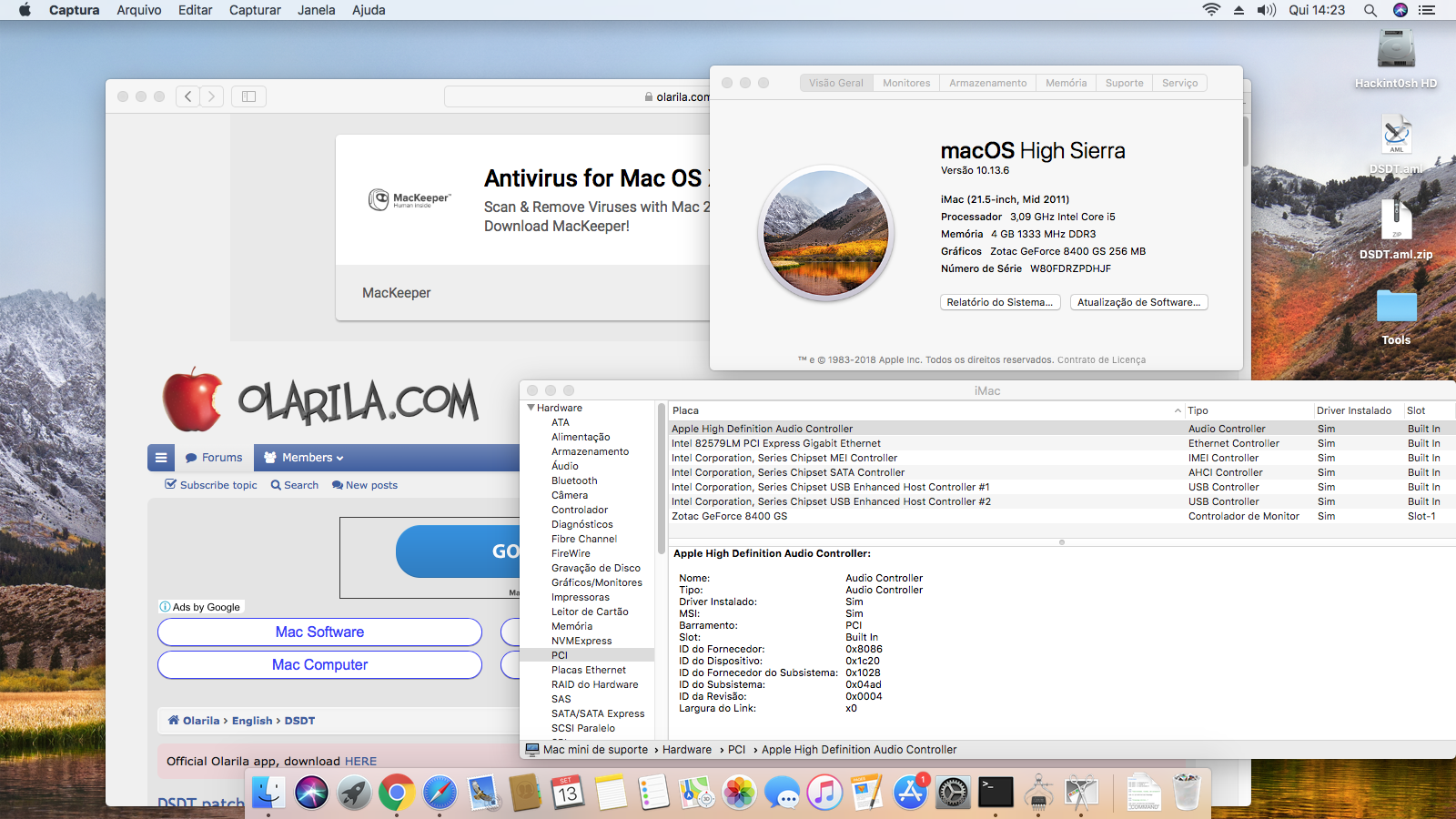
Task: Switch to the Monitores tab
Action: click(906, 83)
